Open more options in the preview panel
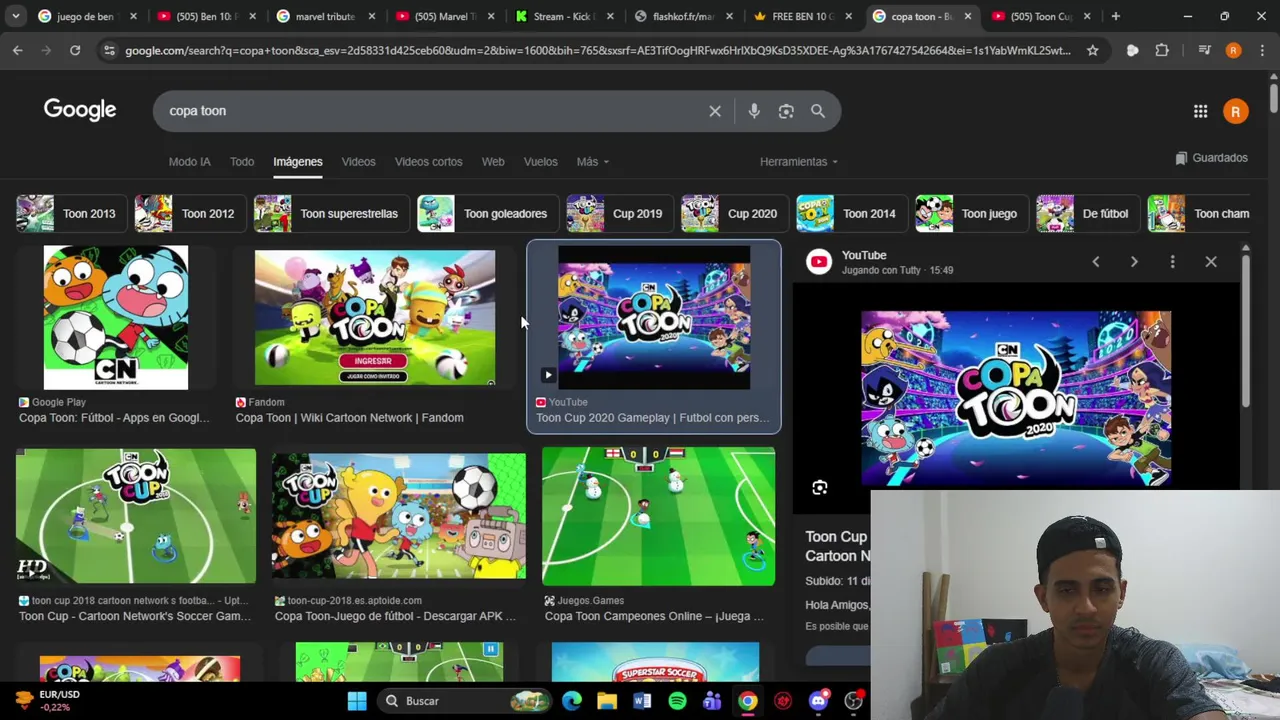This screenshot has width=1280, height=720. [x=1172, y=262]
